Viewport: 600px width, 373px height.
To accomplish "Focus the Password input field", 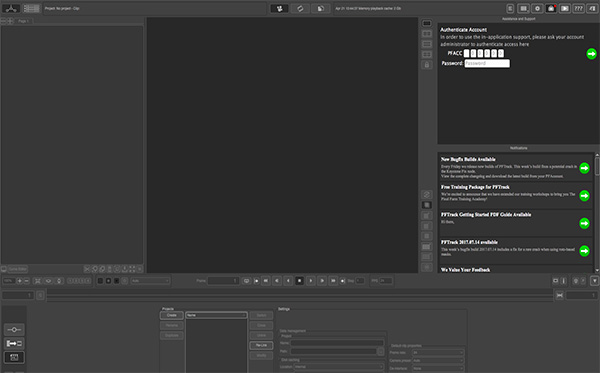I will point(487,63).
